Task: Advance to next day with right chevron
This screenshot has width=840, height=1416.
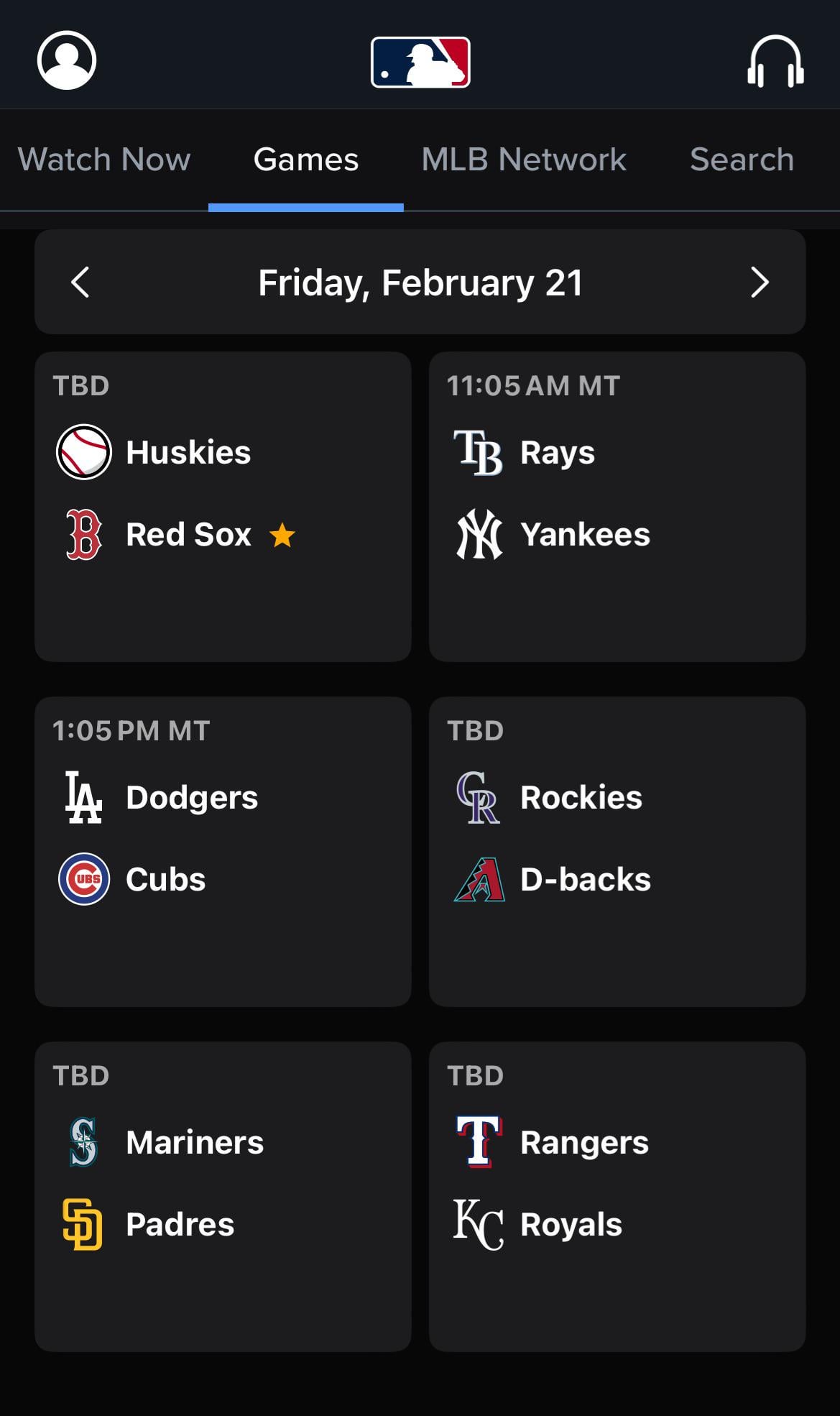Action: pos(760,282)
